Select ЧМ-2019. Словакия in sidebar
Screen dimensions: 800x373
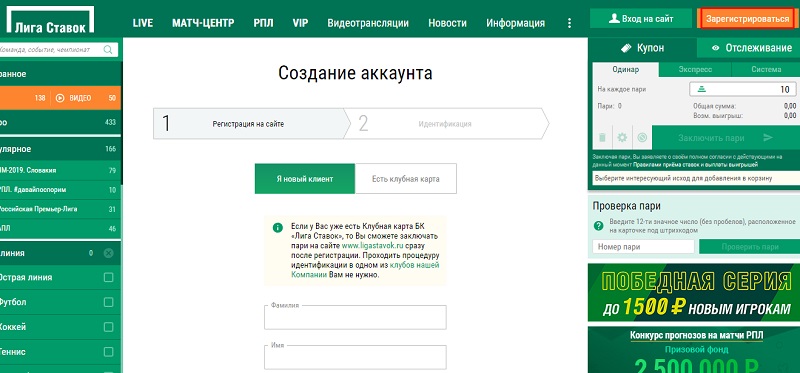tap(60, 170)
